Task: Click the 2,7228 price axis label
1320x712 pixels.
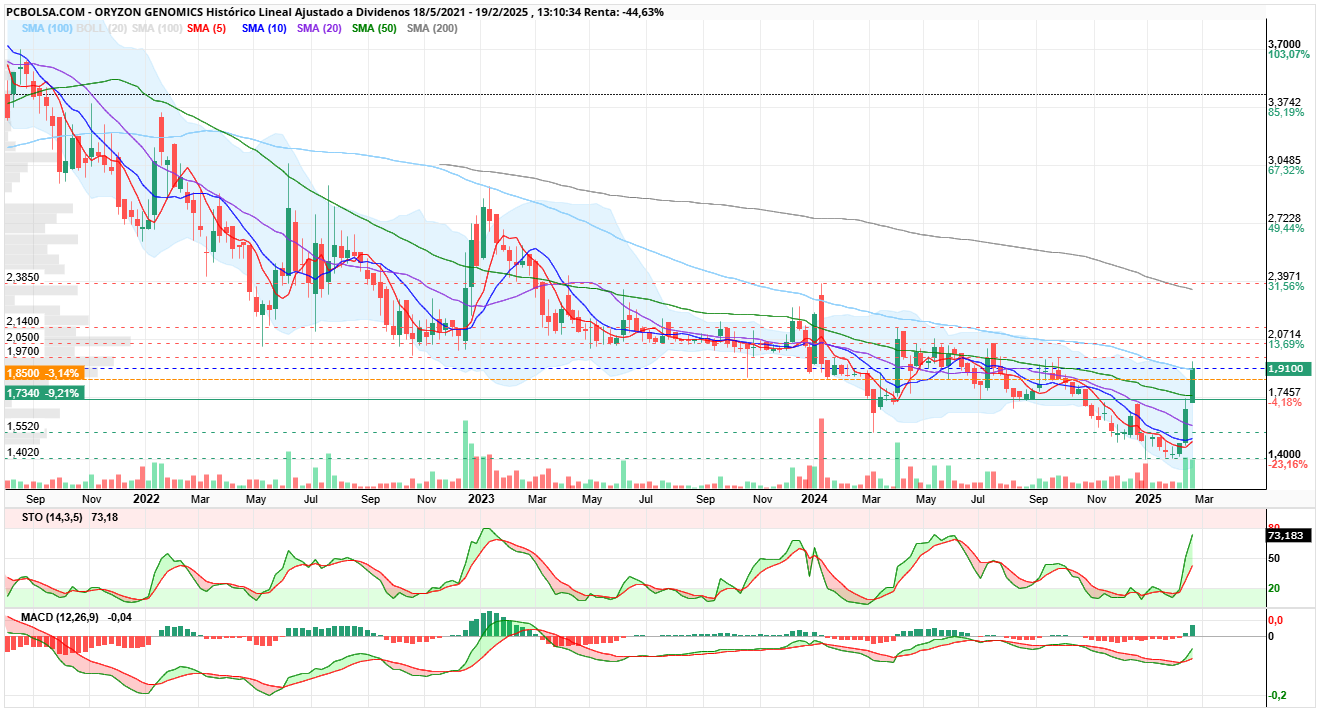Action: (1285, 218)
